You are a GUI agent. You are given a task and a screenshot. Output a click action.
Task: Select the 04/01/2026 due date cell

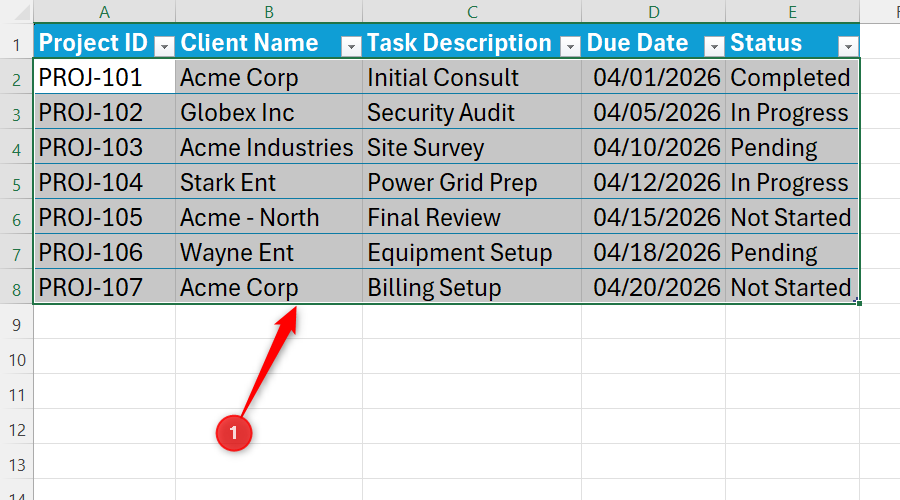pyautogui.click(x=653, y=76)
